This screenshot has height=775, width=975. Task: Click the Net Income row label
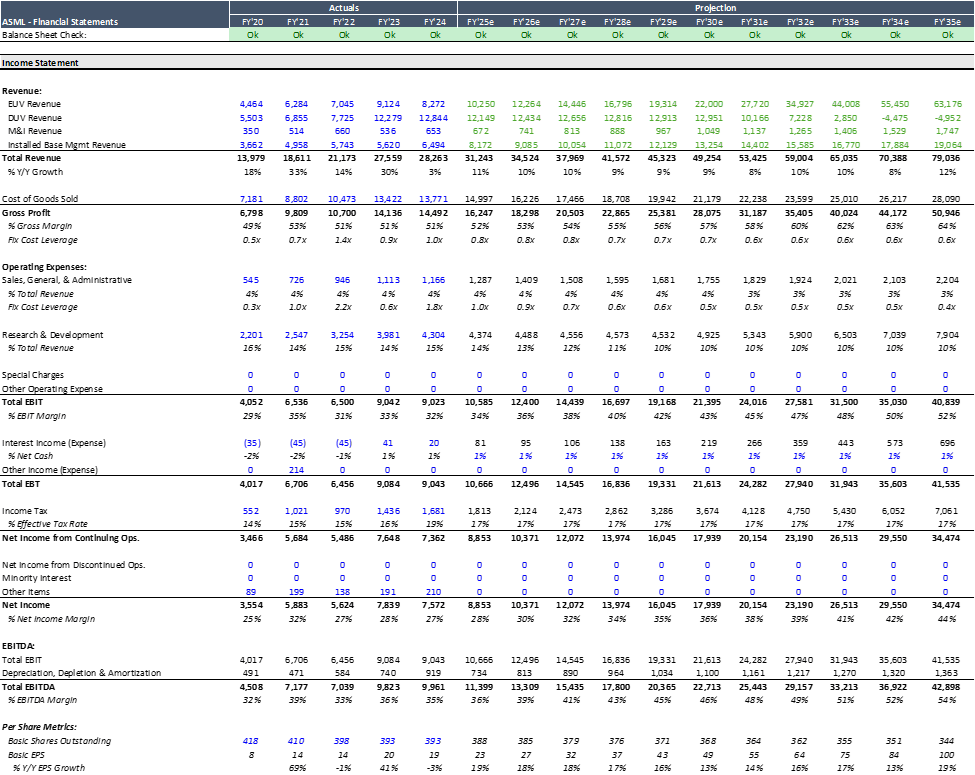click(x=28, y=604)
